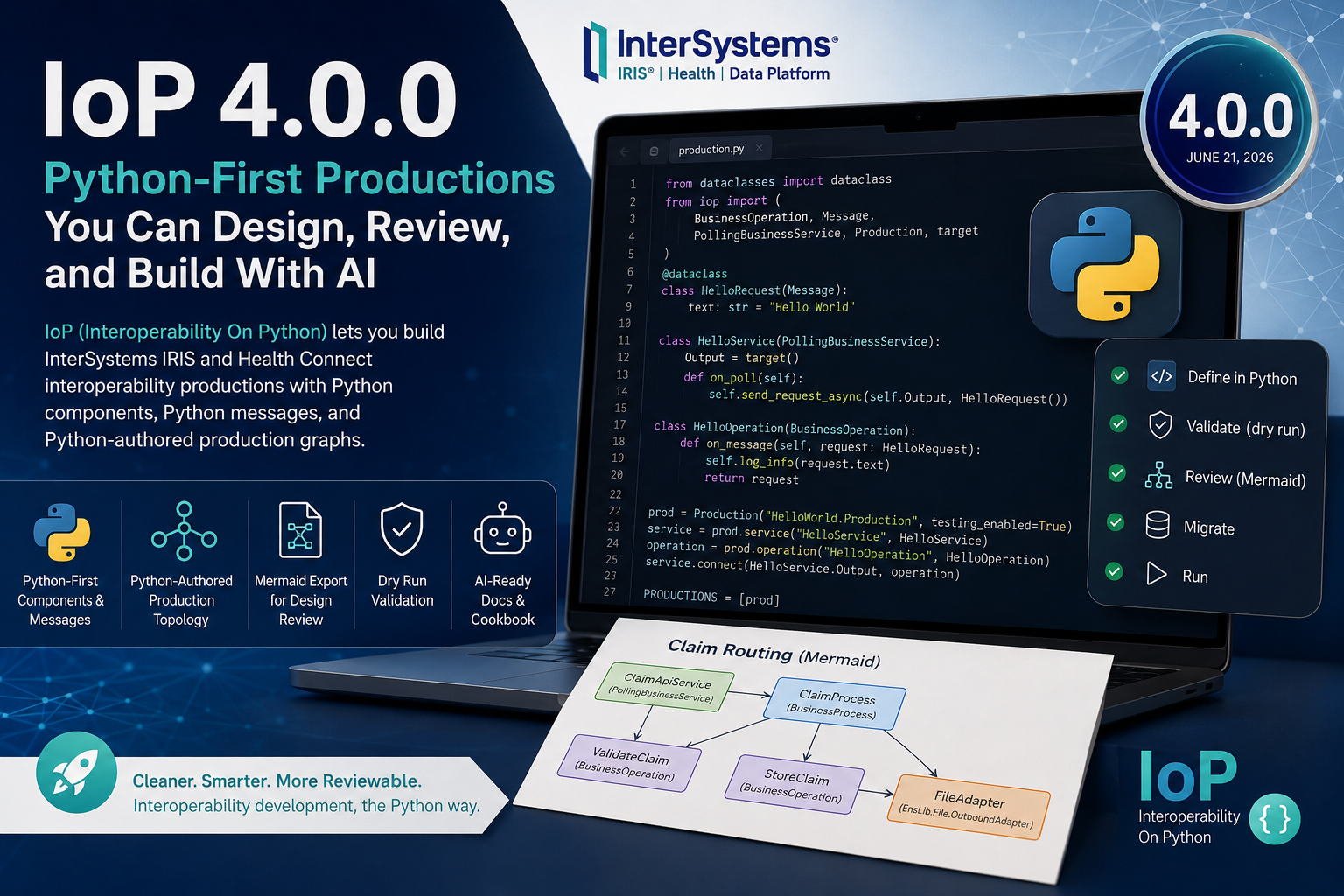Click the "Claim Routing (Mermaid)" diagram title

(774, 653)
